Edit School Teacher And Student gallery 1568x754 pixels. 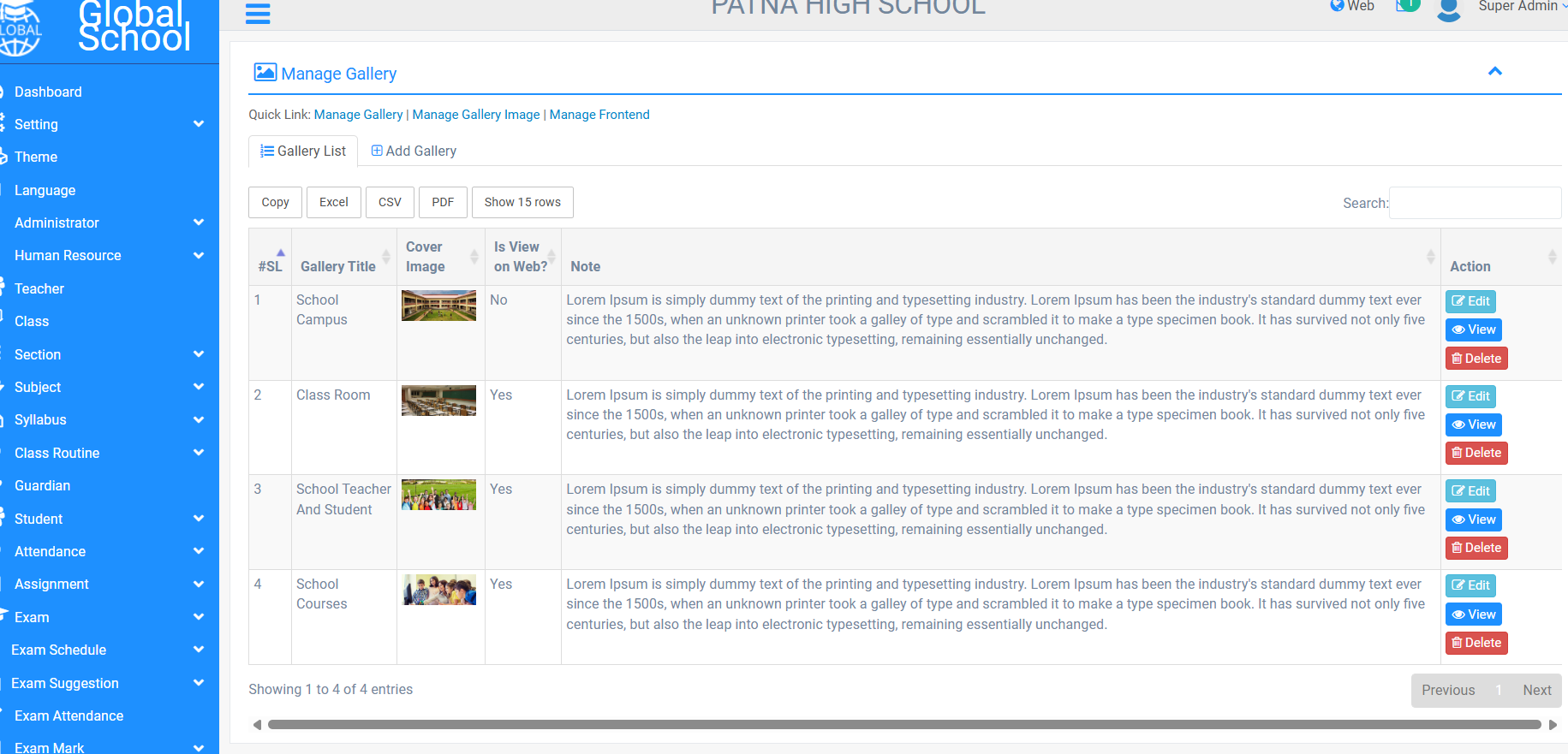point(1470,491)
